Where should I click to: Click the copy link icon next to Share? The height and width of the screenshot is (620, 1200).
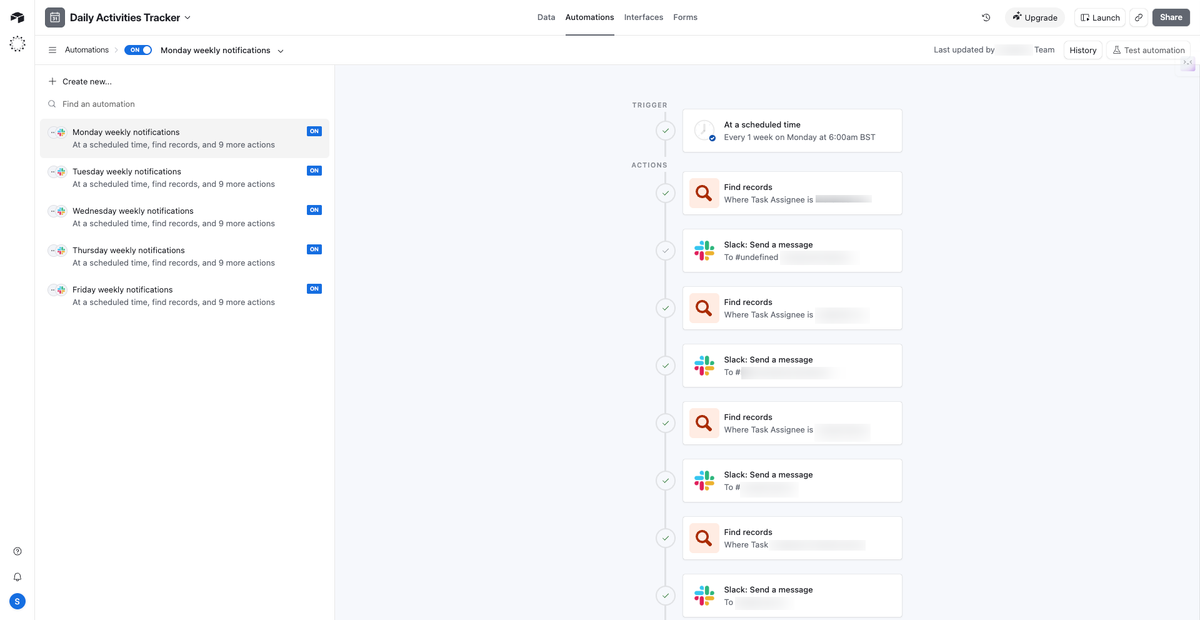(x=1138, y=17)
